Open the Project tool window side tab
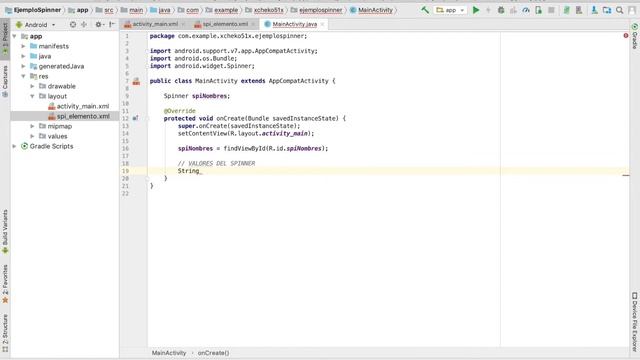Screen dimensions: 640x360 [5, 39]
